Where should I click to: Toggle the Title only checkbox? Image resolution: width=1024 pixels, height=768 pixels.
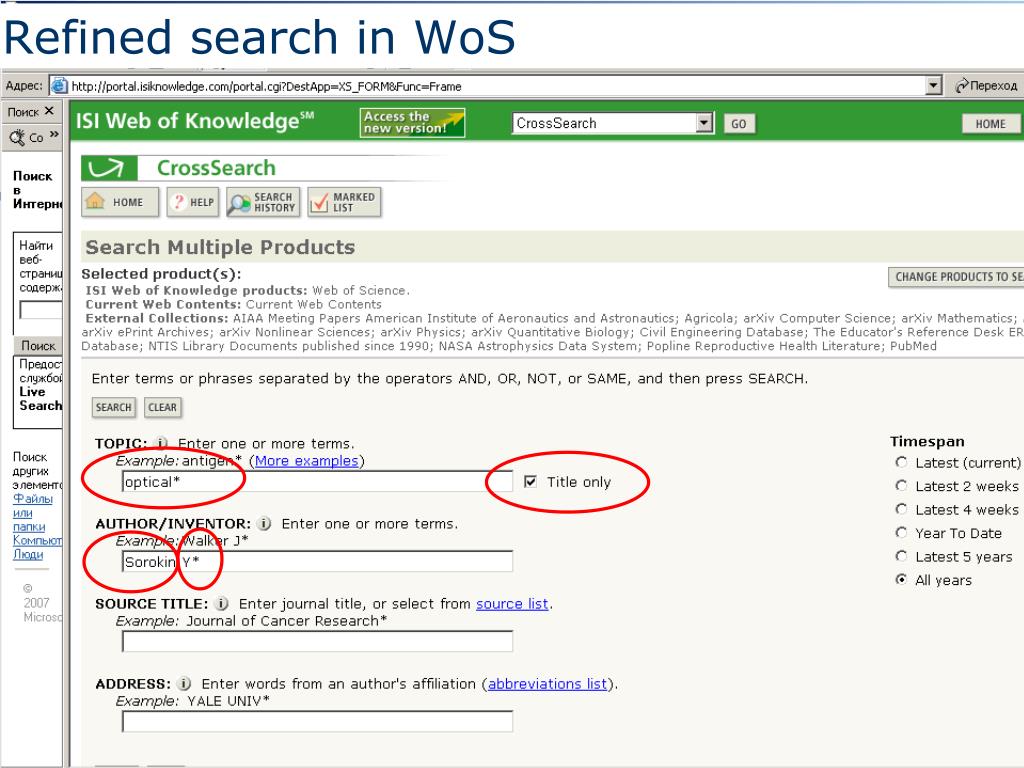(x=530, y=481)
